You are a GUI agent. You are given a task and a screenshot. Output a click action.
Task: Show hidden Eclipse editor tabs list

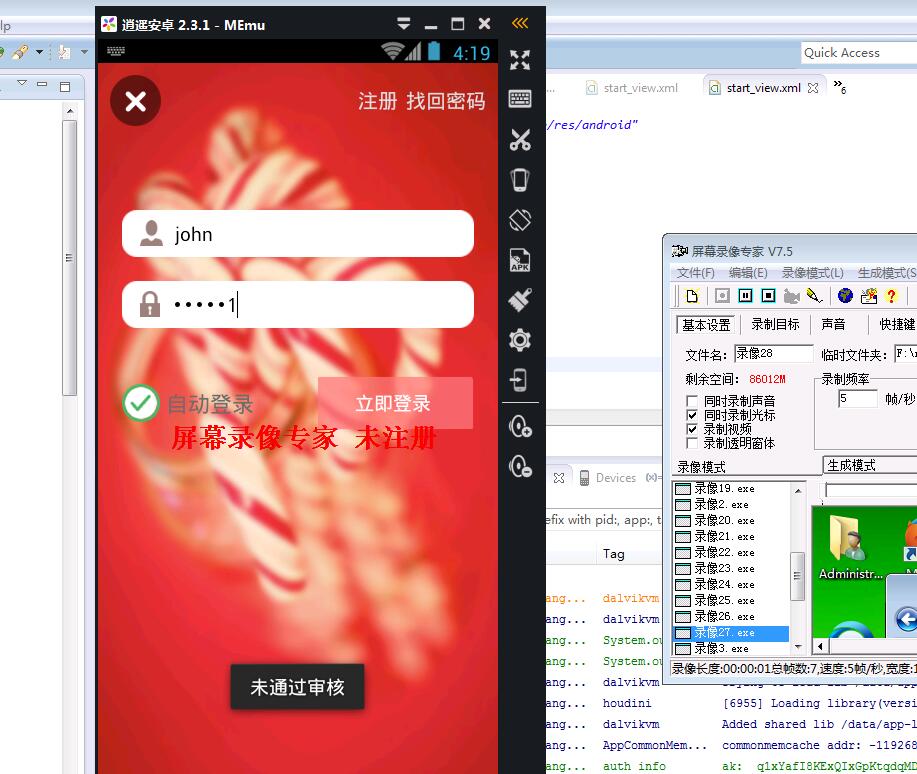840,86
